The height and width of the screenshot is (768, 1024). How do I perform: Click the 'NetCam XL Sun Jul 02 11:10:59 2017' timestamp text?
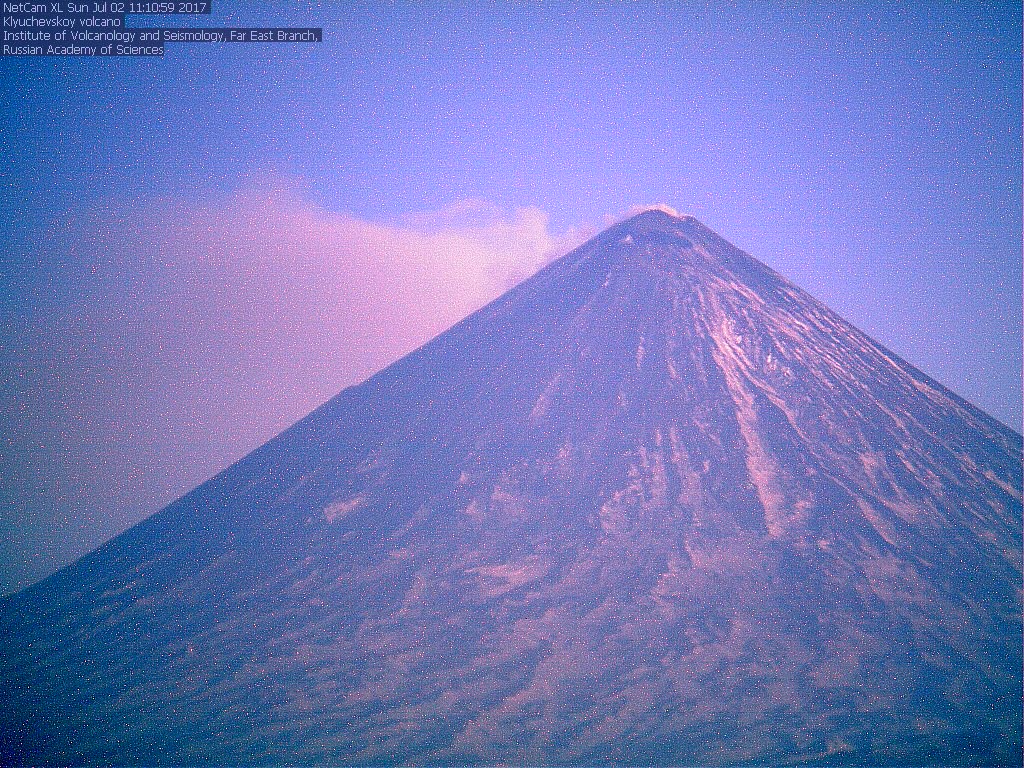105,7
